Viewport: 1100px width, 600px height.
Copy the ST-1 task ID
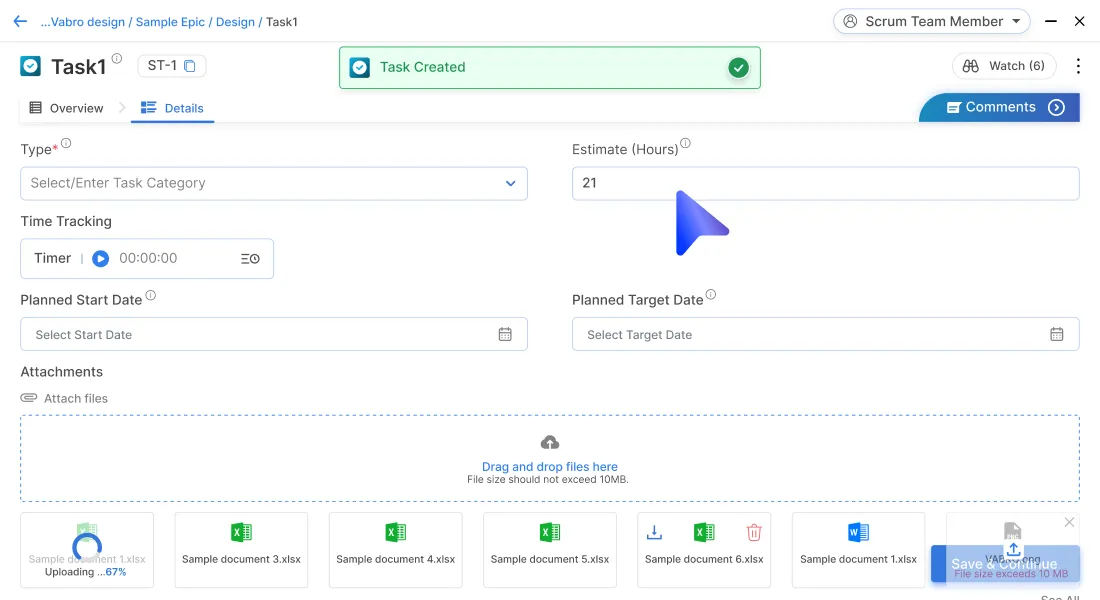(189, 66)
